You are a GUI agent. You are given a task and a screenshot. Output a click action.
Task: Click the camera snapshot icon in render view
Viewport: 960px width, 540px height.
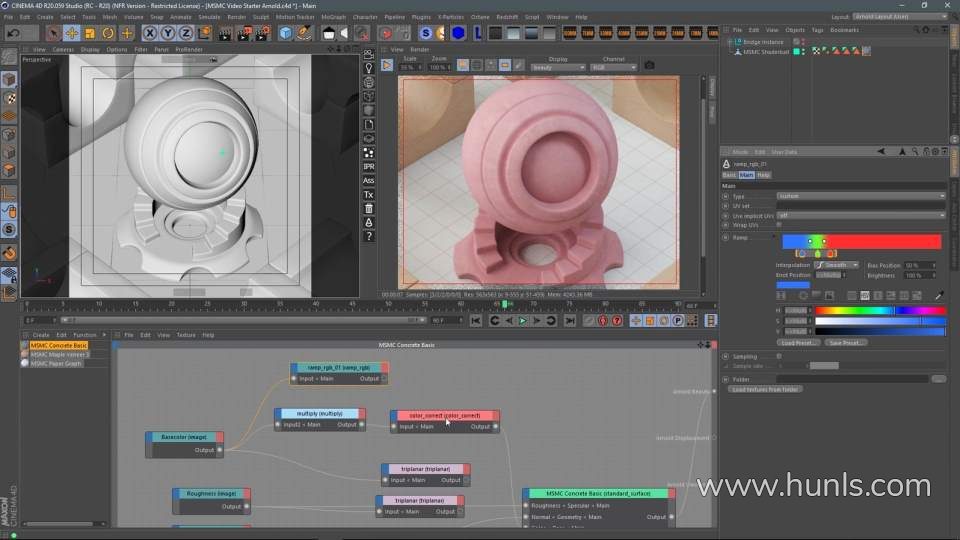649,66
